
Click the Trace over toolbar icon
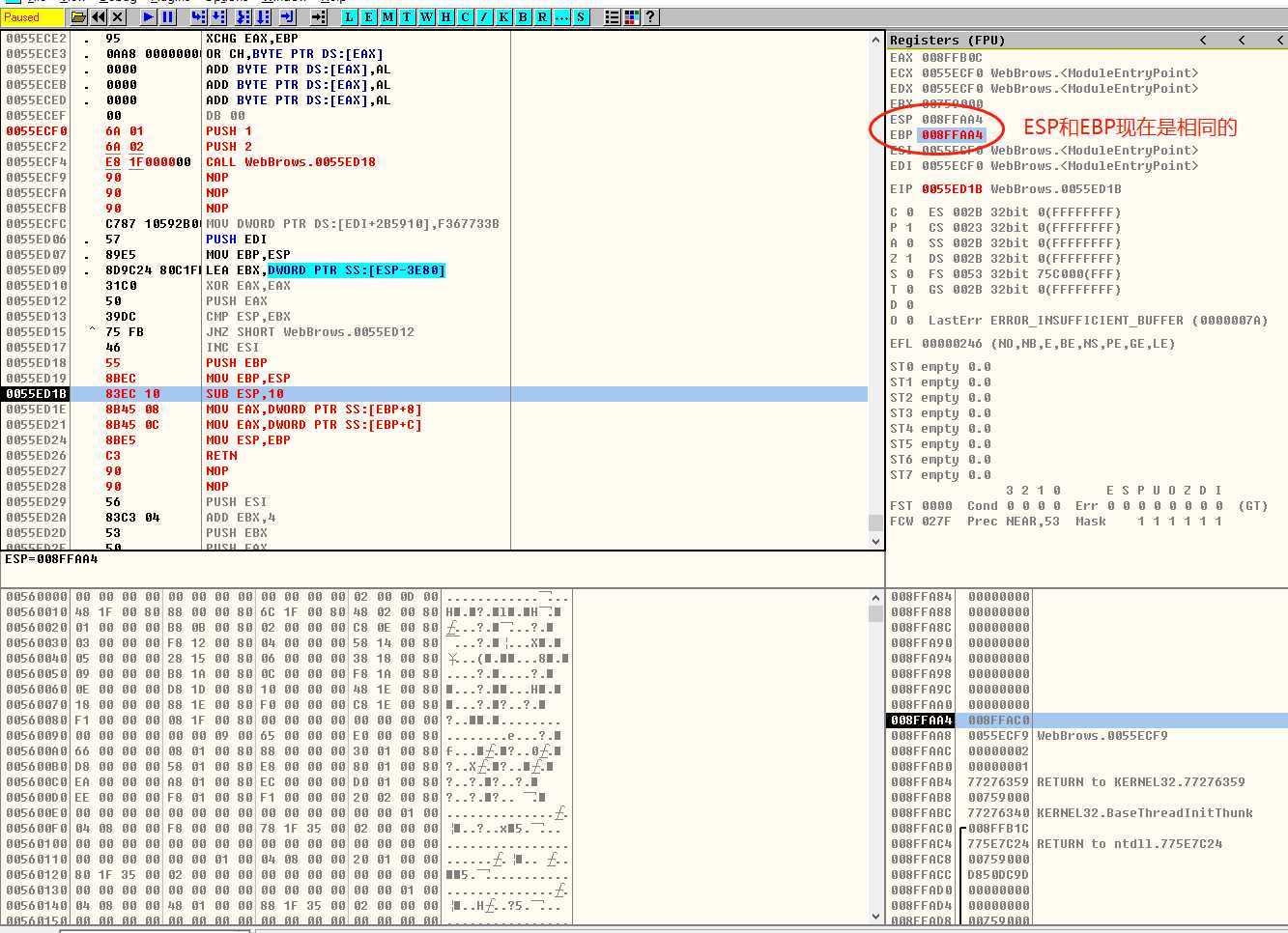[x=263, y=17]
